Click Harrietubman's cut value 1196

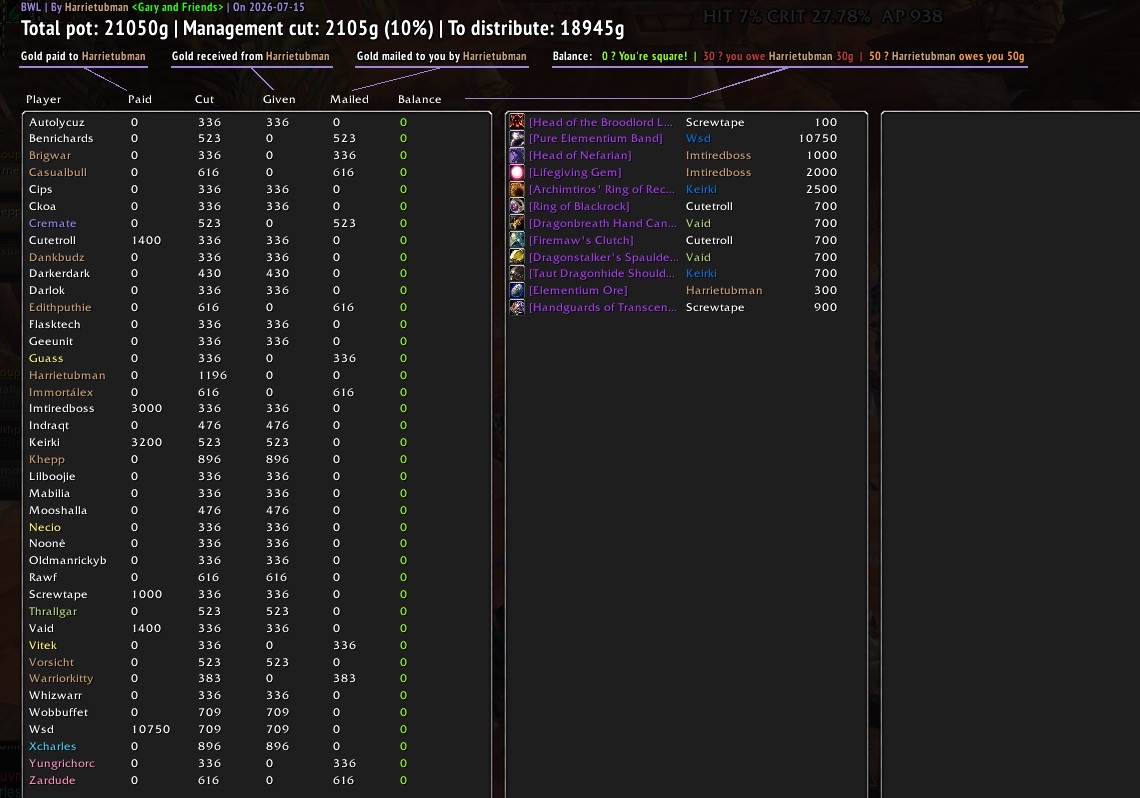point(212,375)
